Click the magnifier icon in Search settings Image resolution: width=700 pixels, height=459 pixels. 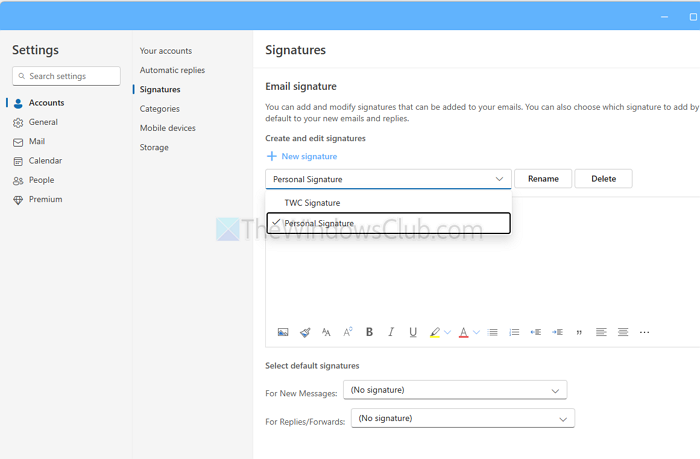(21, 76)
